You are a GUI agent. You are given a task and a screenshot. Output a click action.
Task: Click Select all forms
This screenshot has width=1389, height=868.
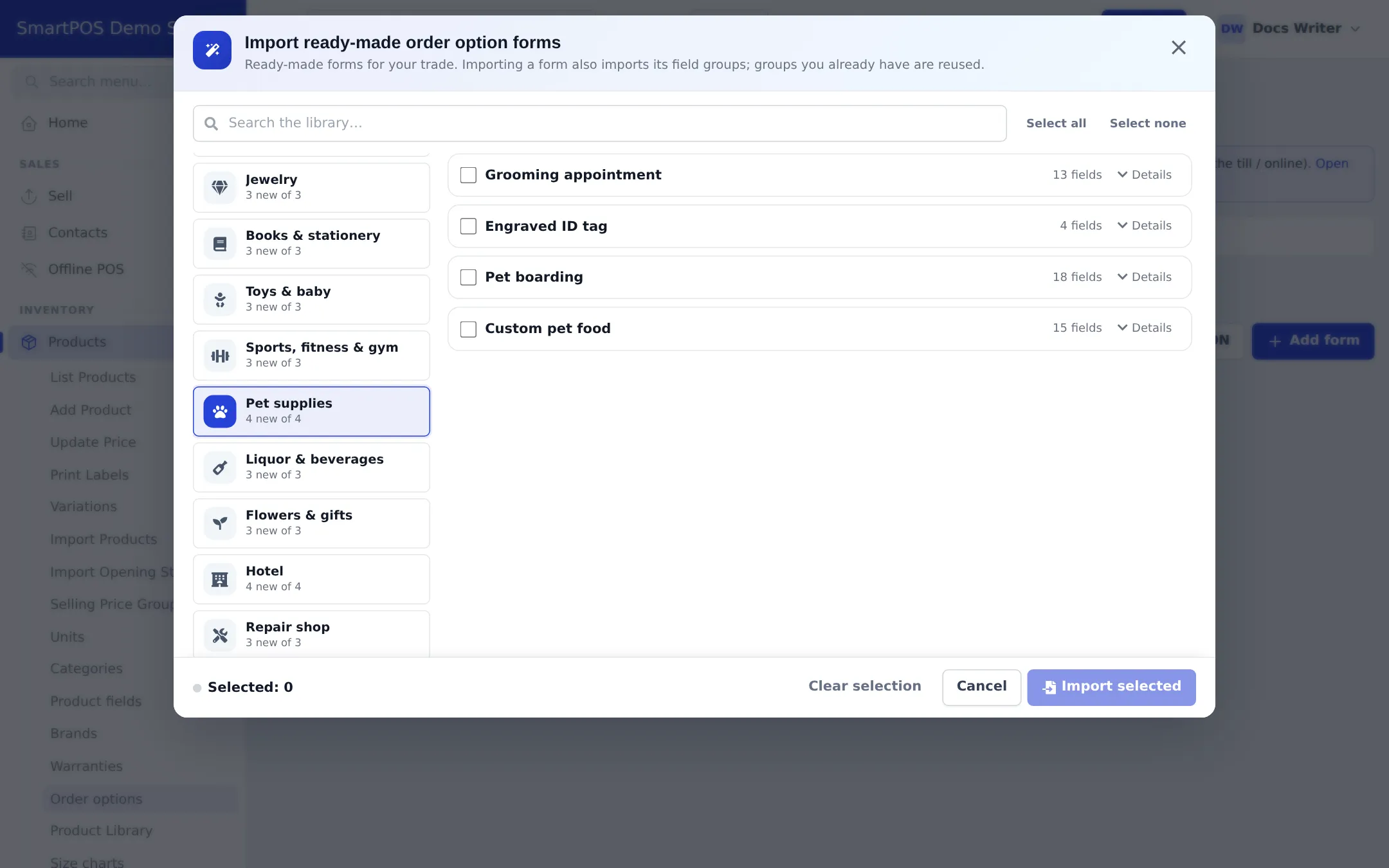click(1056, 123)
